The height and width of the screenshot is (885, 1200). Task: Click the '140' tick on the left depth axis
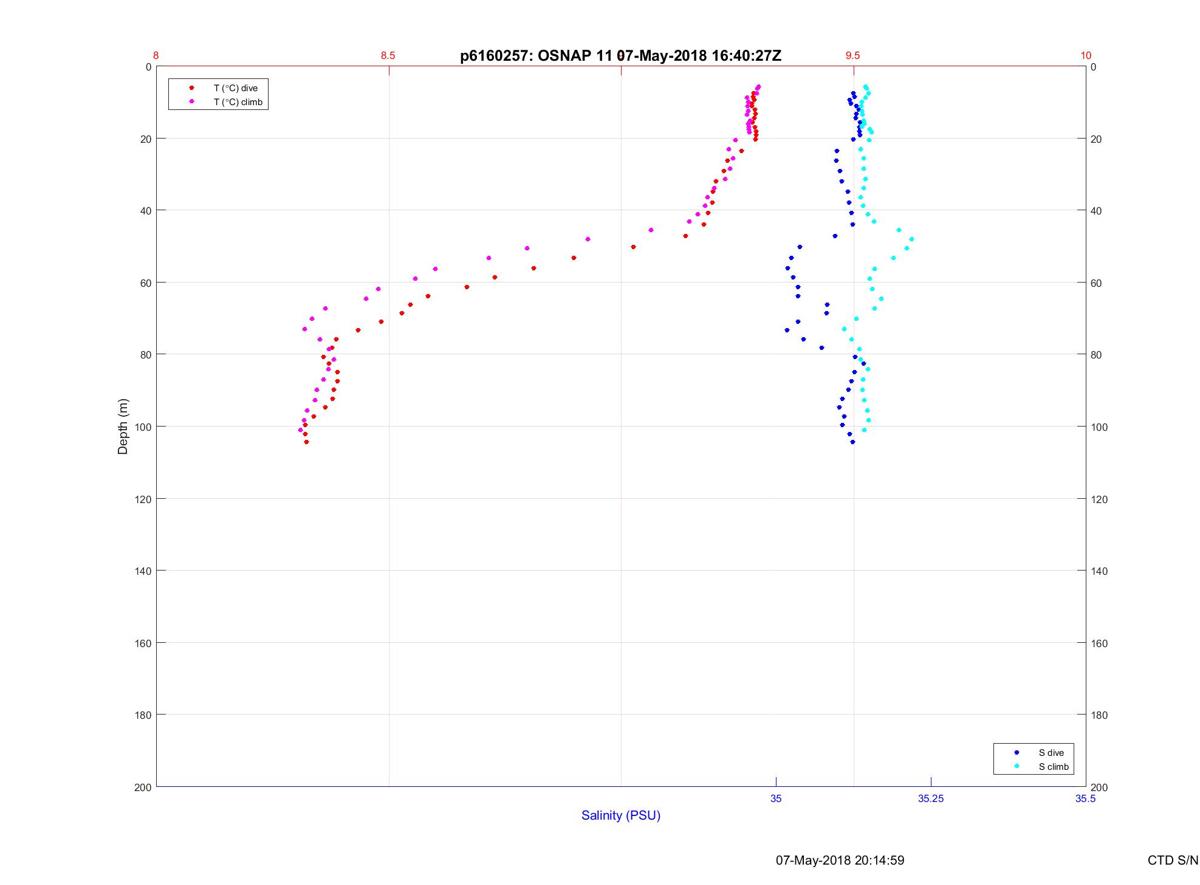pos(142,571)
